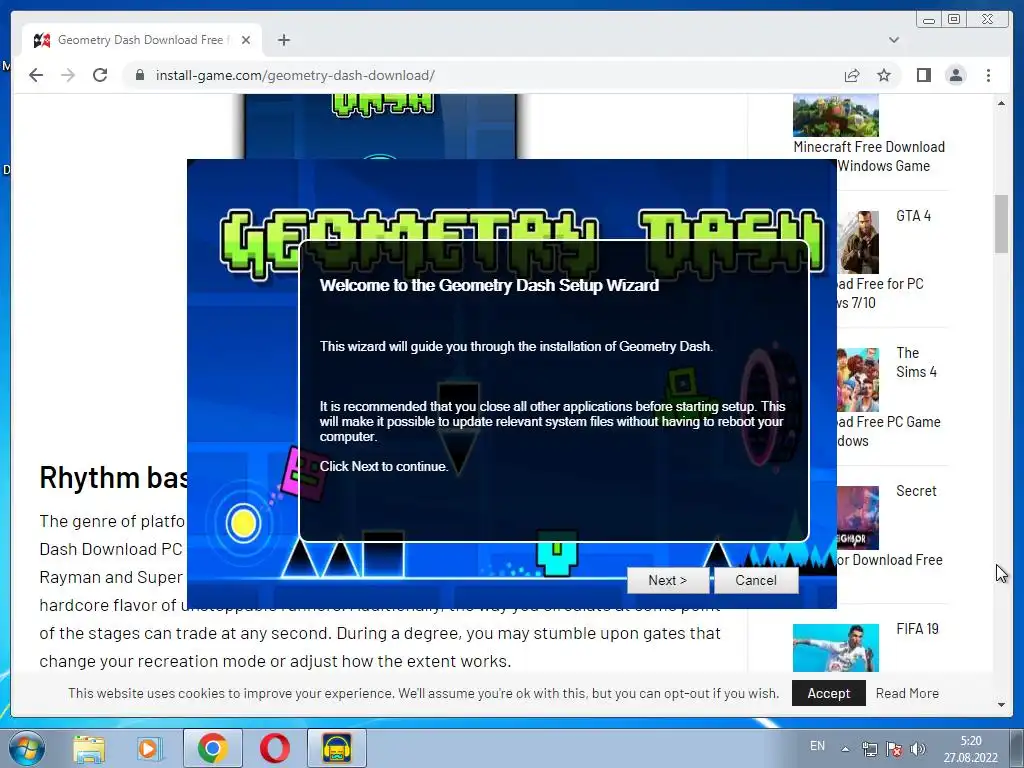Open The Sims 4 sidebar link

(x=916, y=362)
